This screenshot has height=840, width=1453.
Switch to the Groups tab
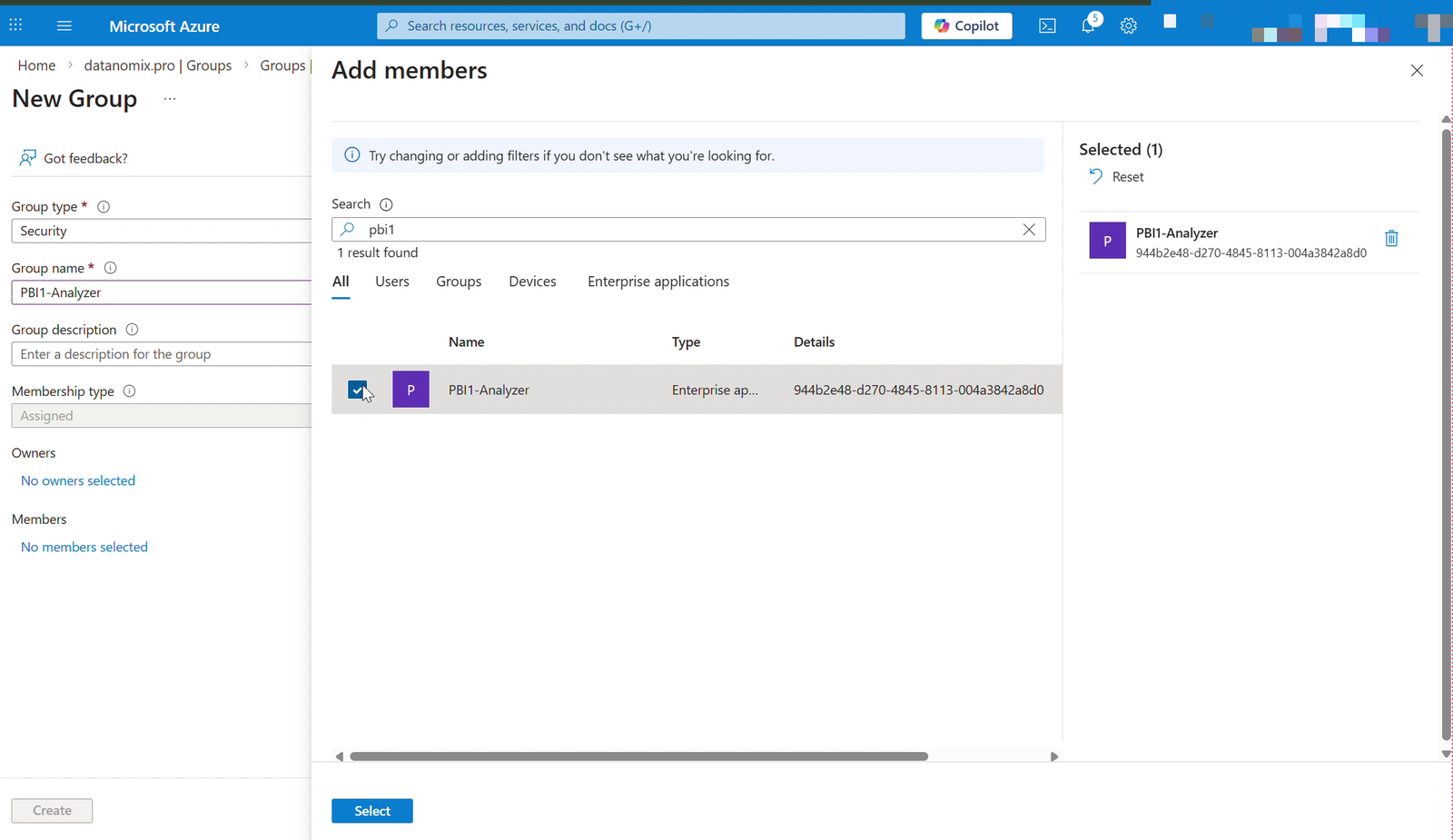tap(459, 282)
